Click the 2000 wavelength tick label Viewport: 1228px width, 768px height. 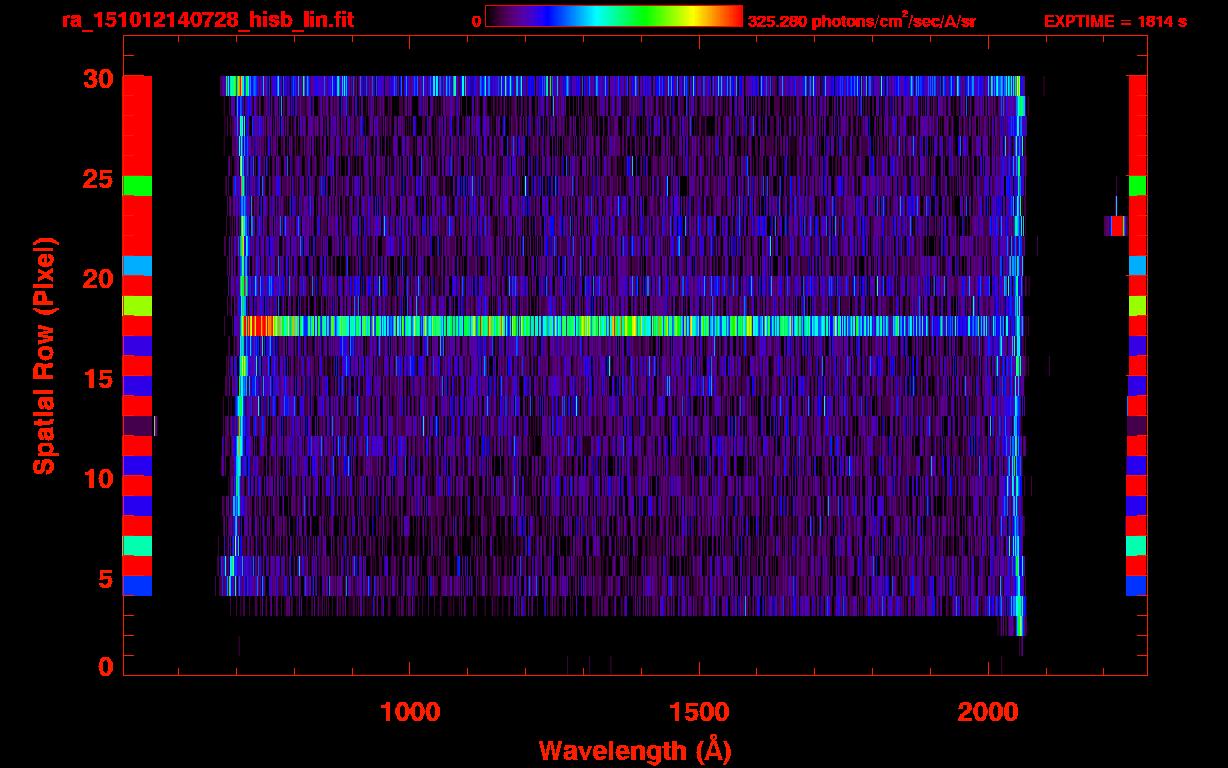989,712
